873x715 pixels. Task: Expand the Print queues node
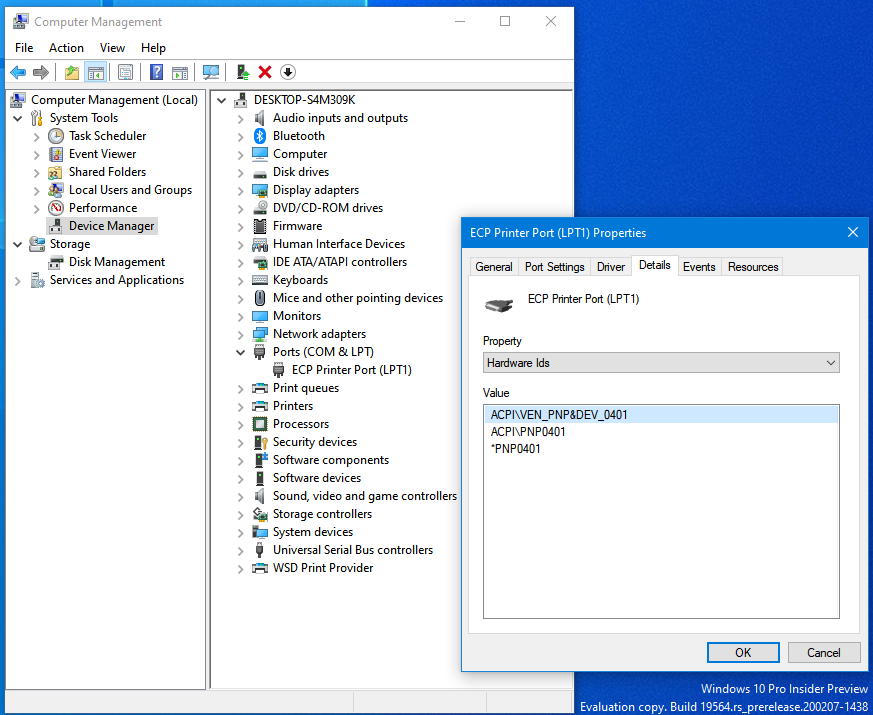[x=241, y=389]
